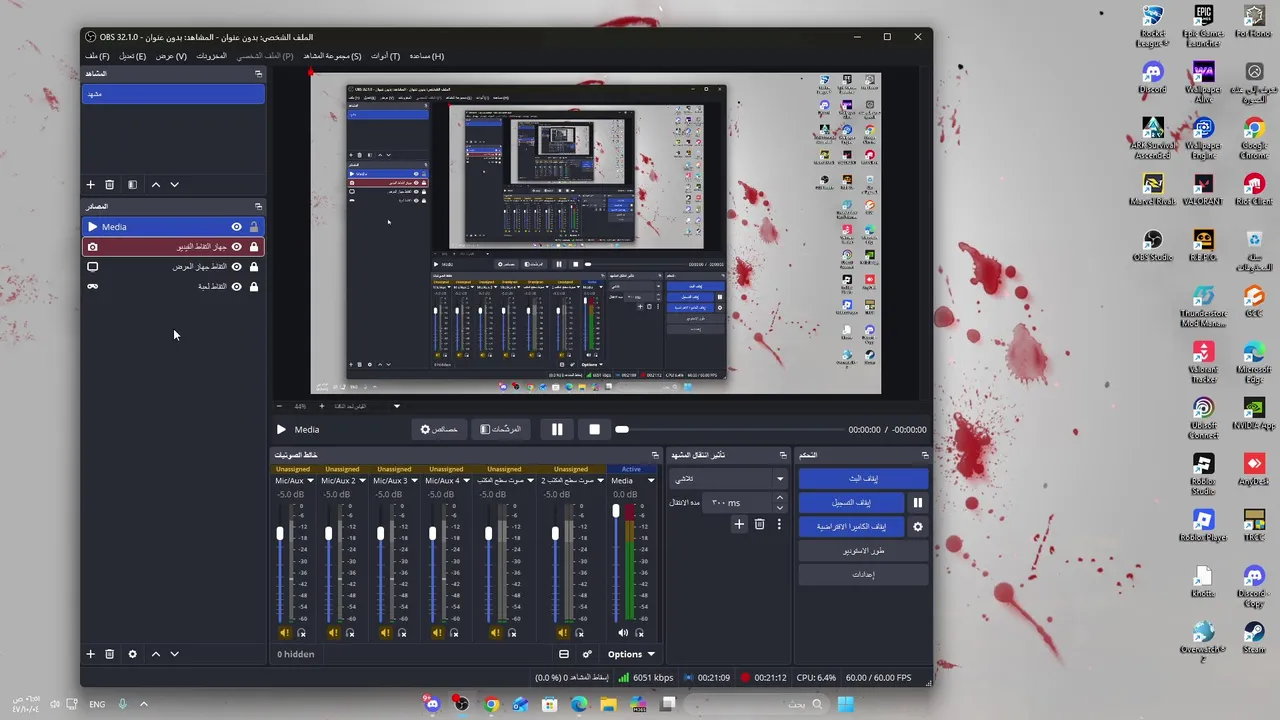Move the source up with the Sources up arrow
This screenshot has height=720, width=1280.
[x=155, y=654]
